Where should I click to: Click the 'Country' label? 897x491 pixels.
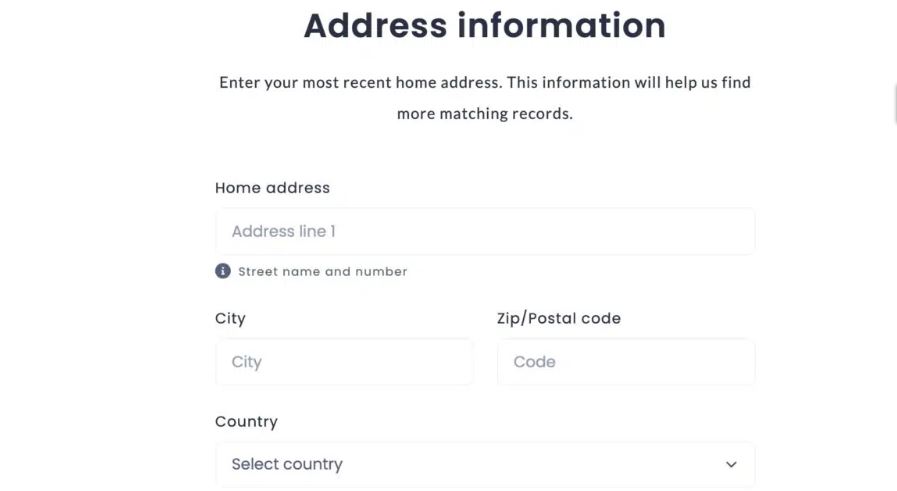[246, 422]
